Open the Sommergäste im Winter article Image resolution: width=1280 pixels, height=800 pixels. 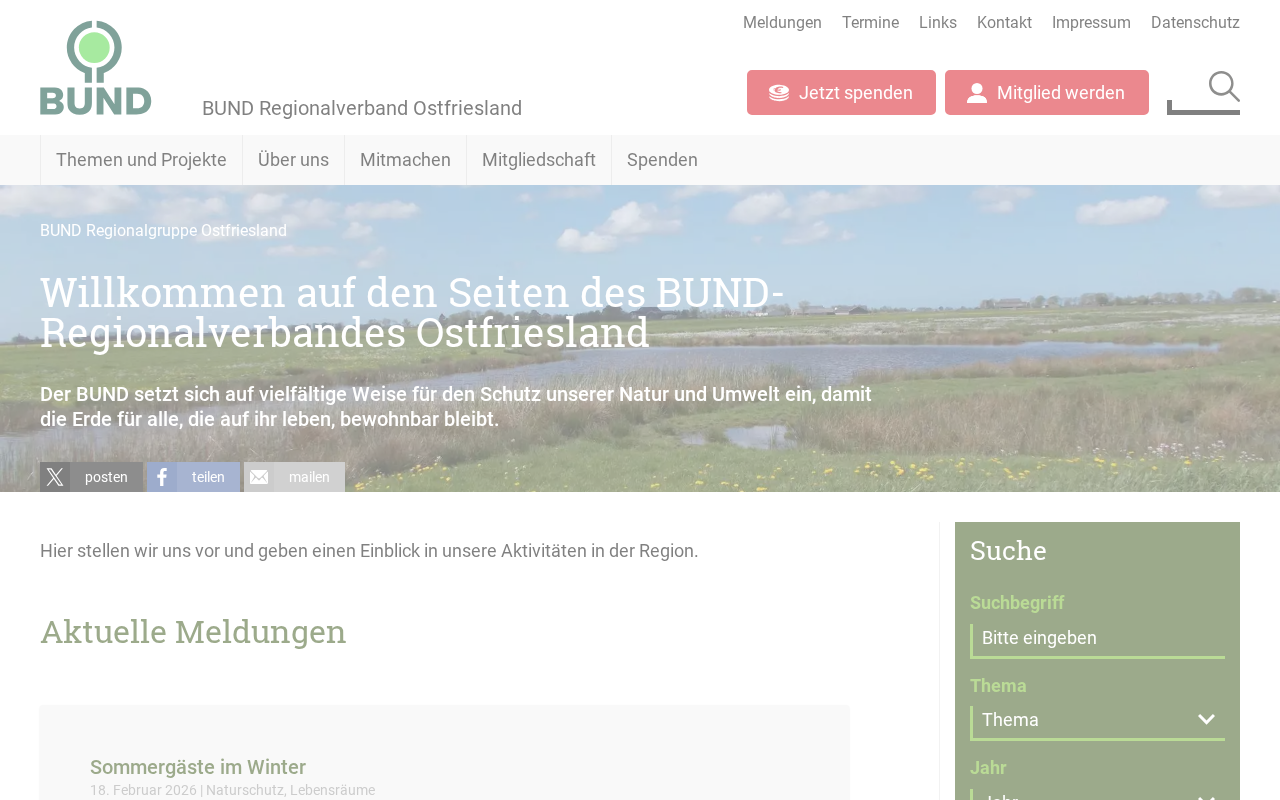tap(198, 767)
